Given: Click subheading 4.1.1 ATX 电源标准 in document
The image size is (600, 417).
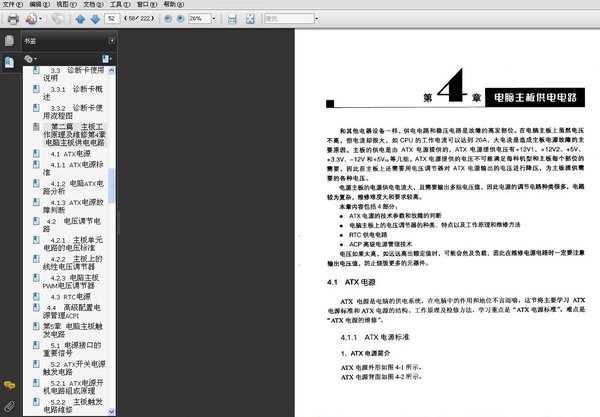Looking at the screenshot, I should tap(375, 337).
